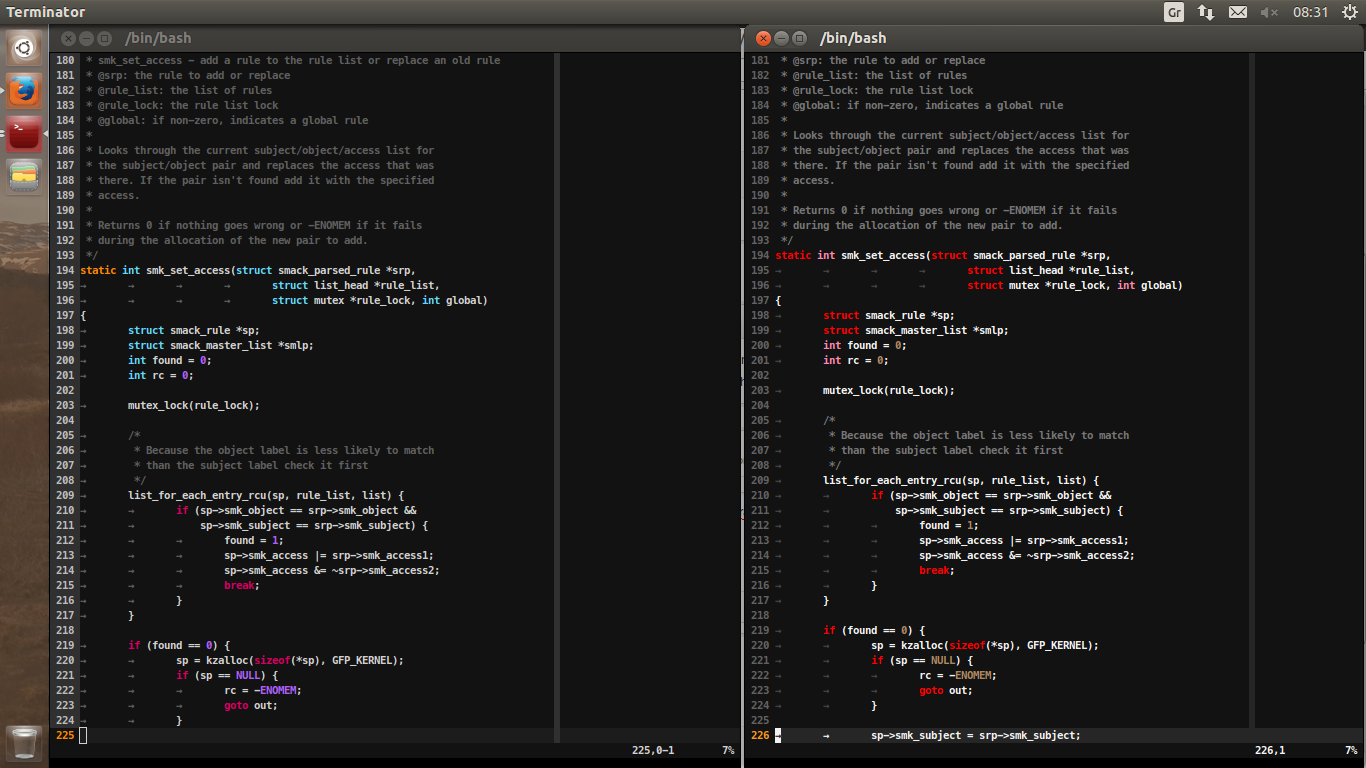Click 'static int smk_set_access' in left terminal
The width and height of the screenshot is (1366, 768).
click(155, 270)
